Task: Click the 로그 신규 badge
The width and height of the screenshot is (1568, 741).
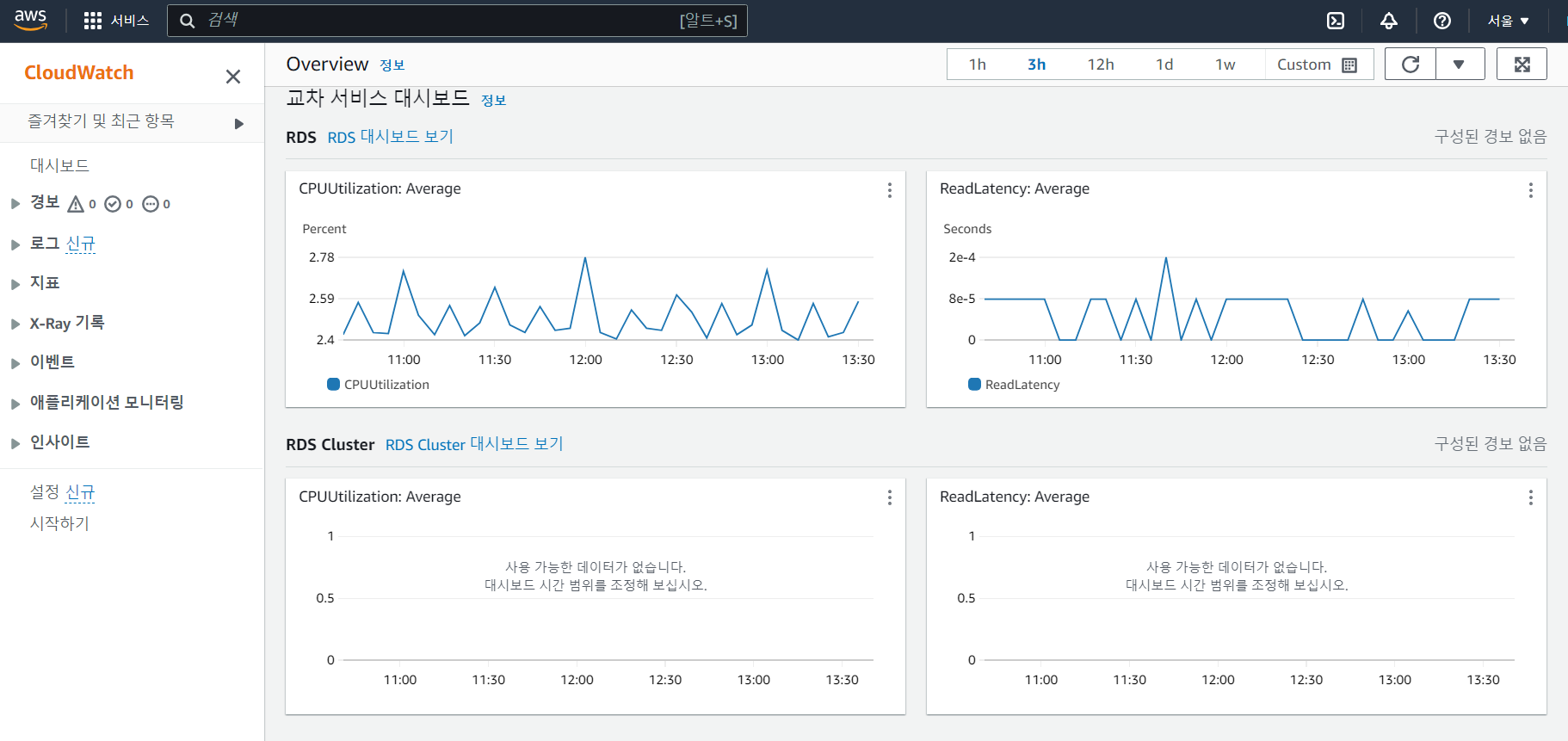Action: [81, 244]
